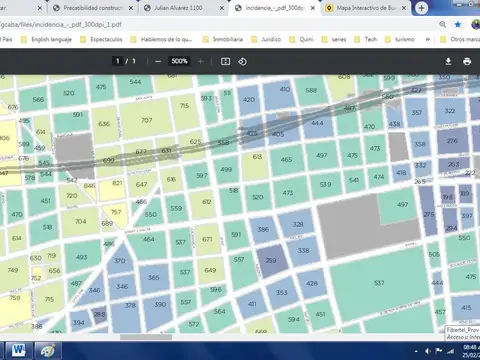480x360 pixels.
Task: Click the taskbar clock
Action: (471, 351)
